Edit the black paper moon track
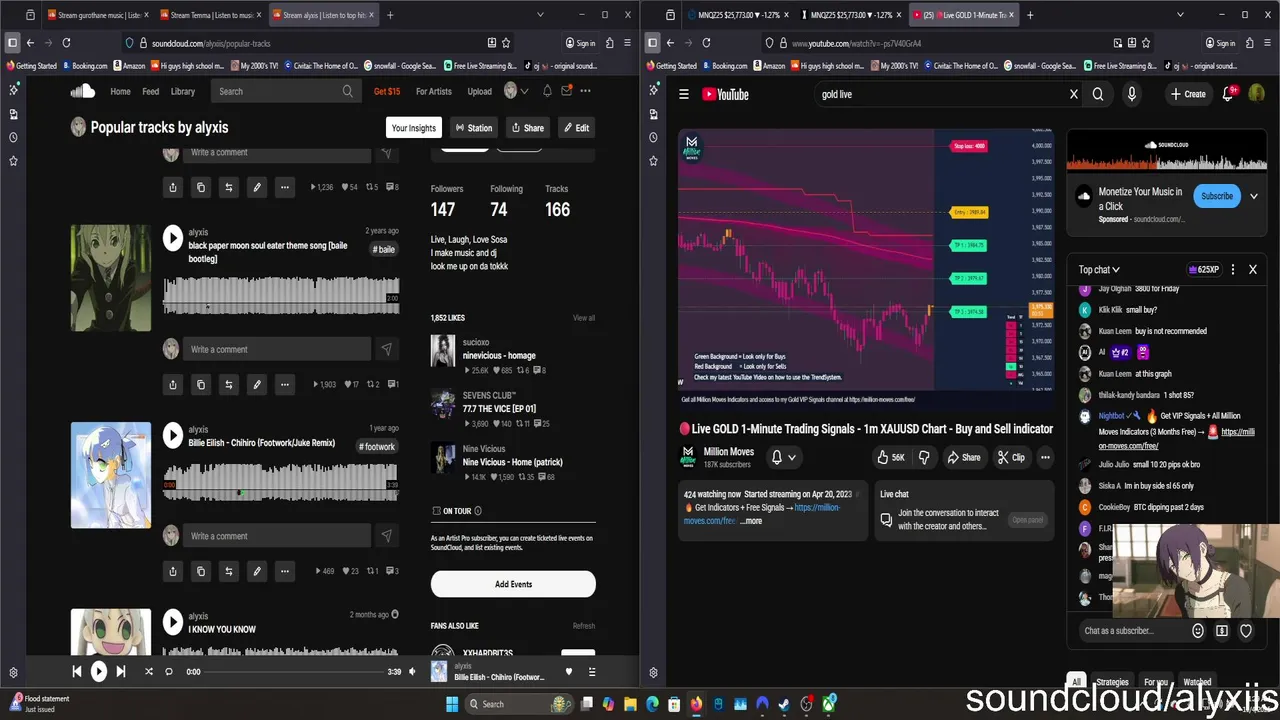Image resolution: width=1280 pixels, height=720 pixels. tap(257, 384)
